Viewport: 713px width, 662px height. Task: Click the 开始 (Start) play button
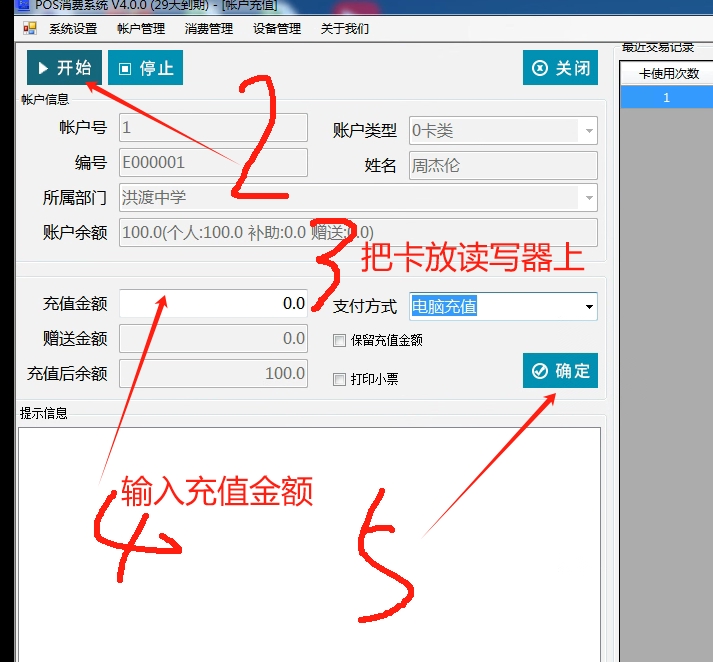click(64, 68)
